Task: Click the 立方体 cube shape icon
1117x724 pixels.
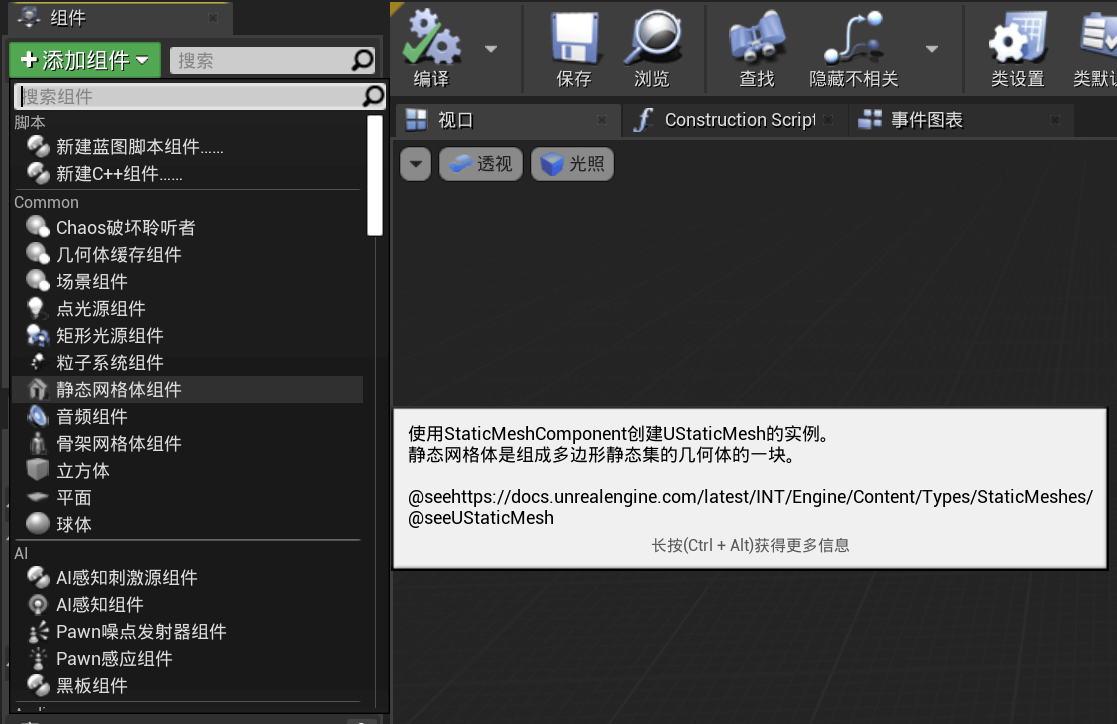Action: (37, 470)
